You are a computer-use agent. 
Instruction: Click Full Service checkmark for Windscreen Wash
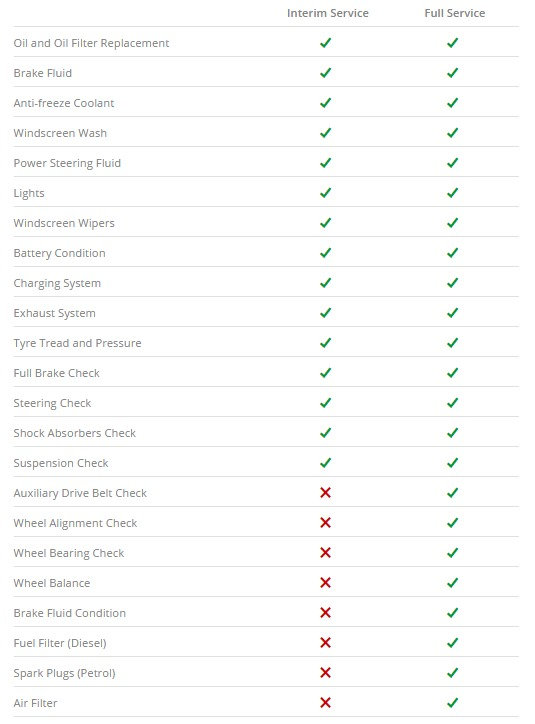pyautogui.click(x=452, y=133)
